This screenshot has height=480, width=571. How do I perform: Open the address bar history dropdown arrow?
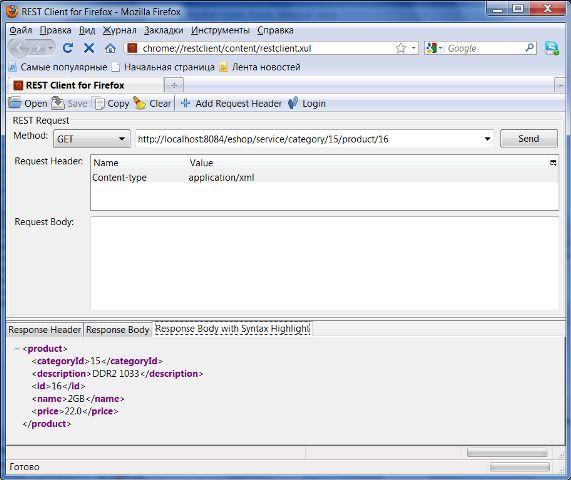pyautogui.click(x=413, y=48)
